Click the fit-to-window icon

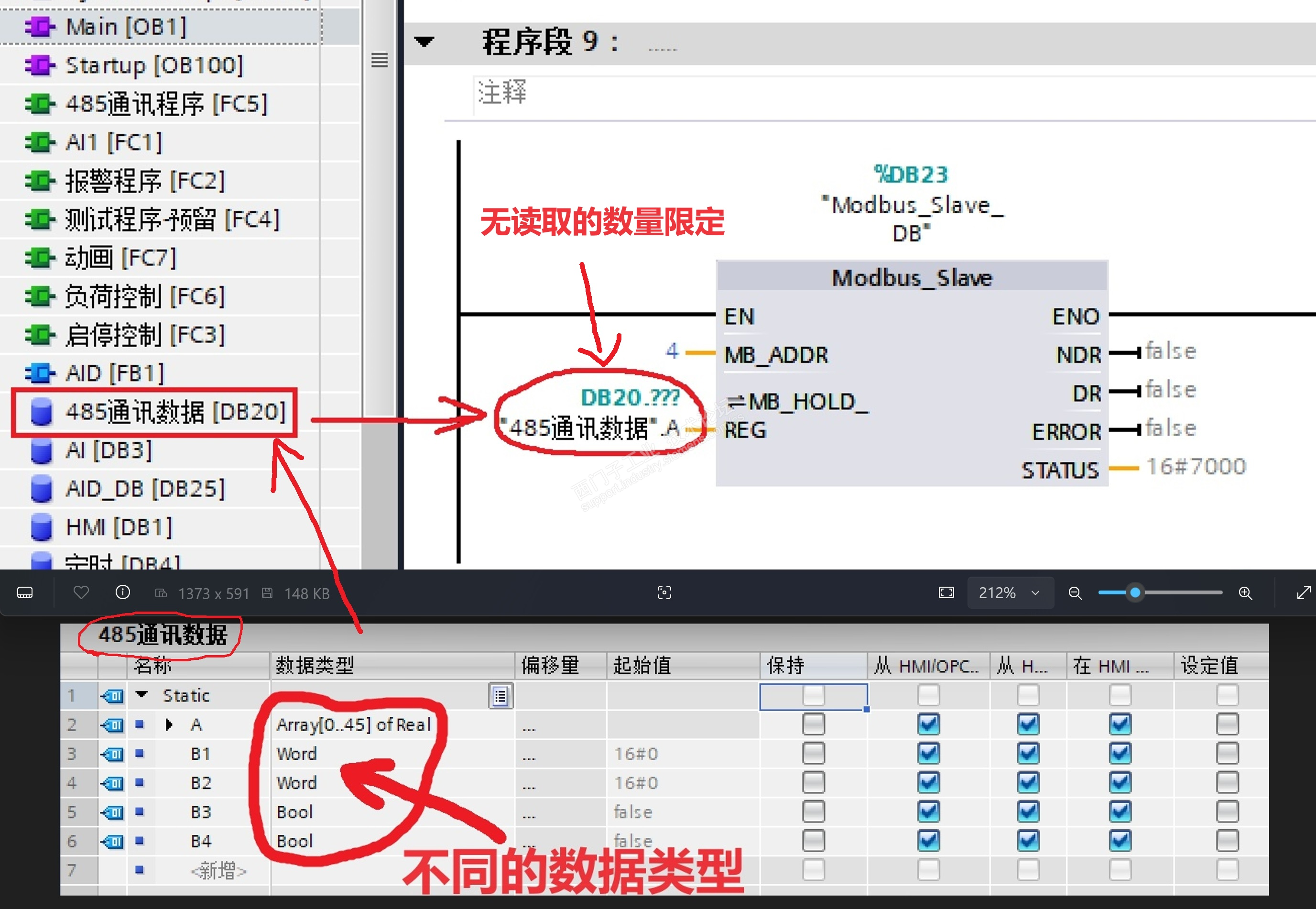click(946, 593)
